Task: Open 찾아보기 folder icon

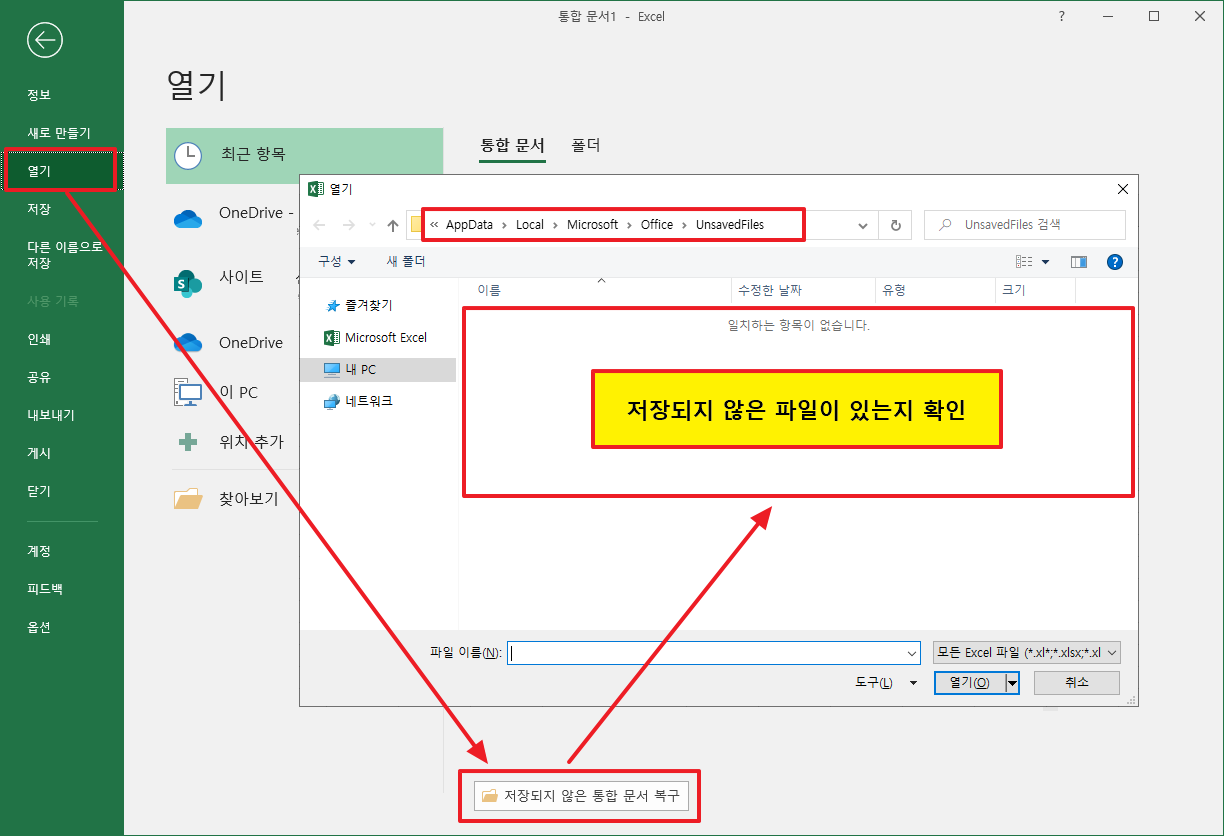Action: tap(188, 499)
